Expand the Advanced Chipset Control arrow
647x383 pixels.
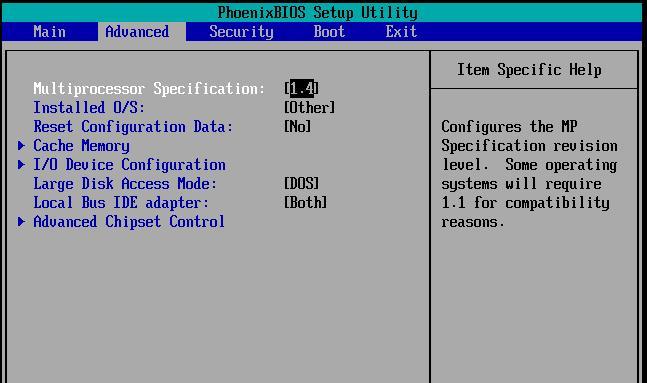click(x=21, y=222)
